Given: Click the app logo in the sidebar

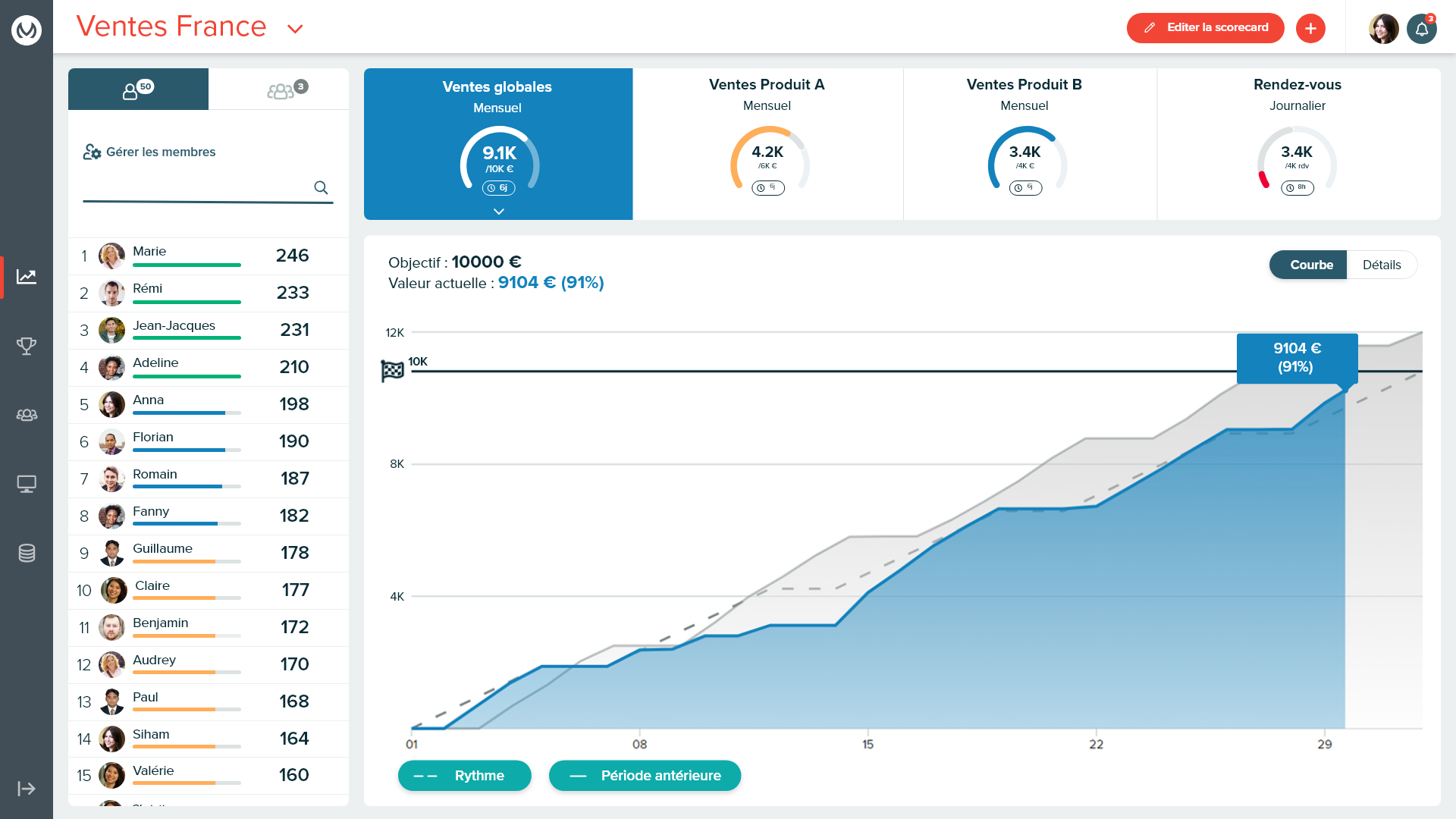Looking at the screenshot, I should pyautogui.click(x=27, y=30).
